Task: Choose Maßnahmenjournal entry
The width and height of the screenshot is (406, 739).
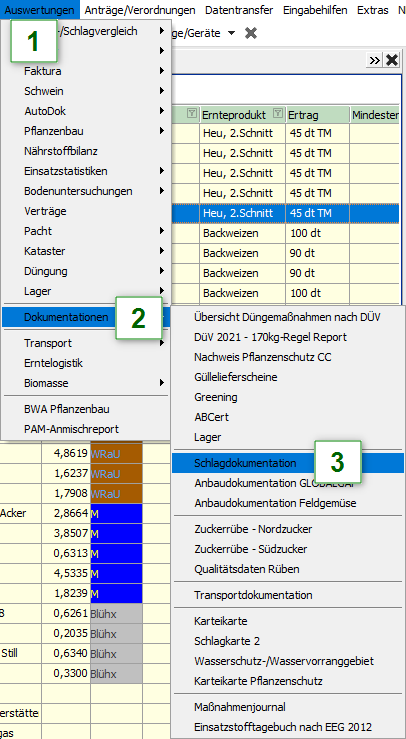Action: [288, 707]
